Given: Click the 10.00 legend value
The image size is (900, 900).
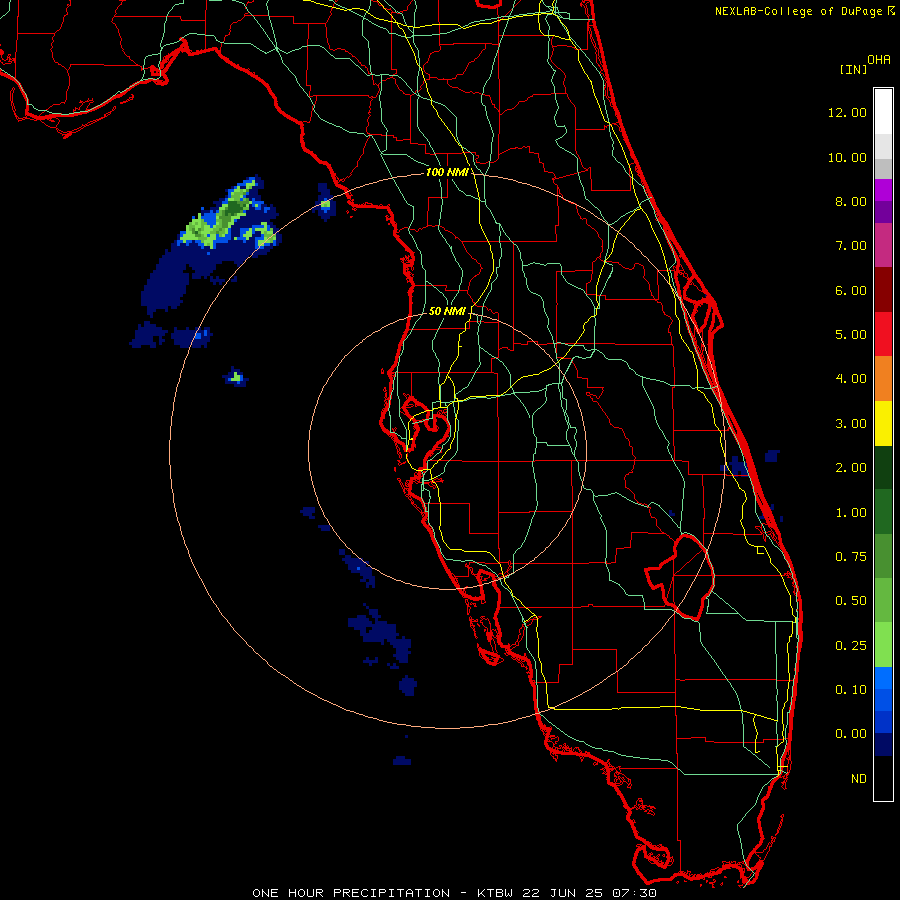Looking at the screenshot, I should pos(847,157).
